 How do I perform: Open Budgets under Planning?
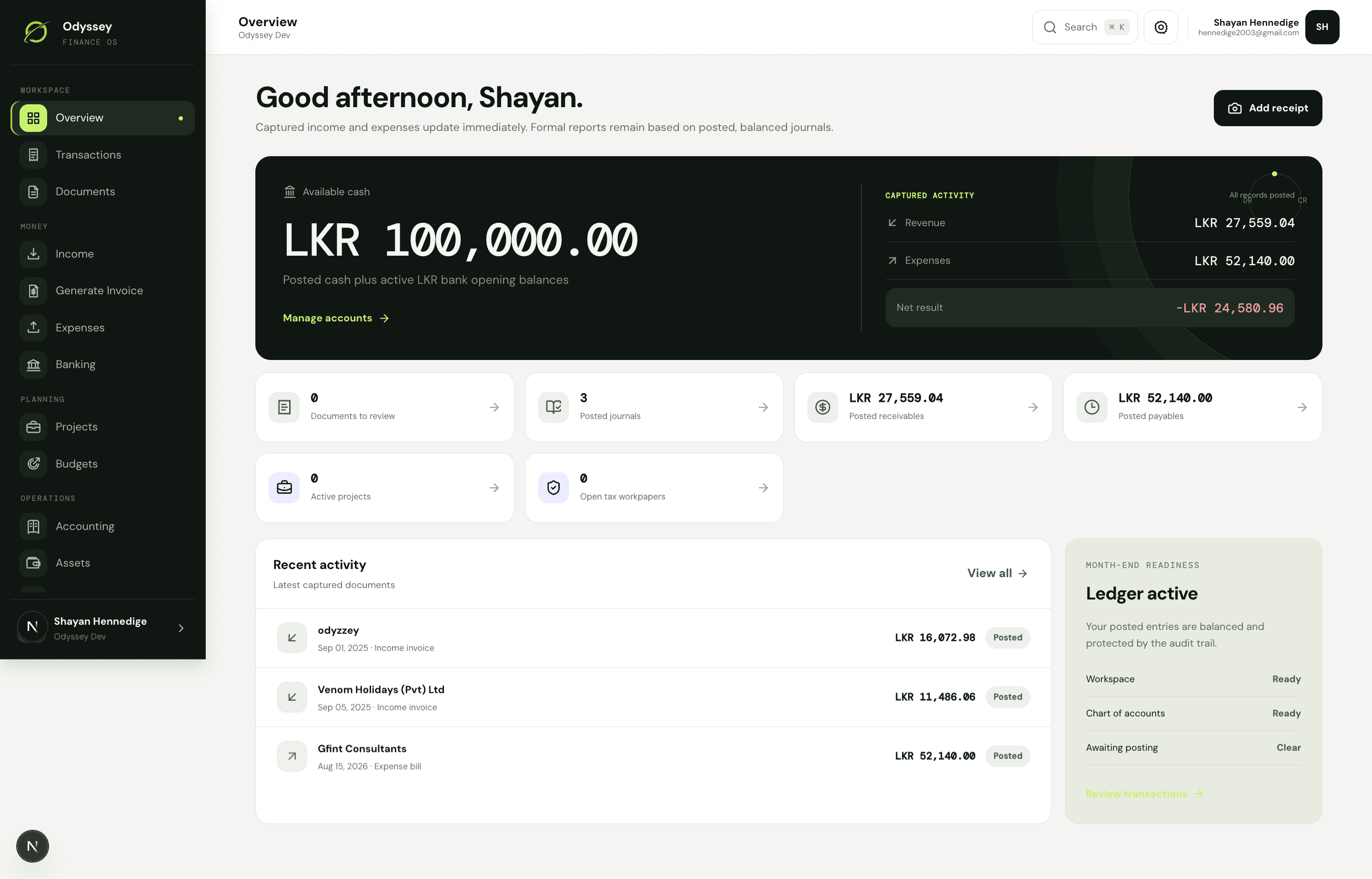click(x=103, y=463)
